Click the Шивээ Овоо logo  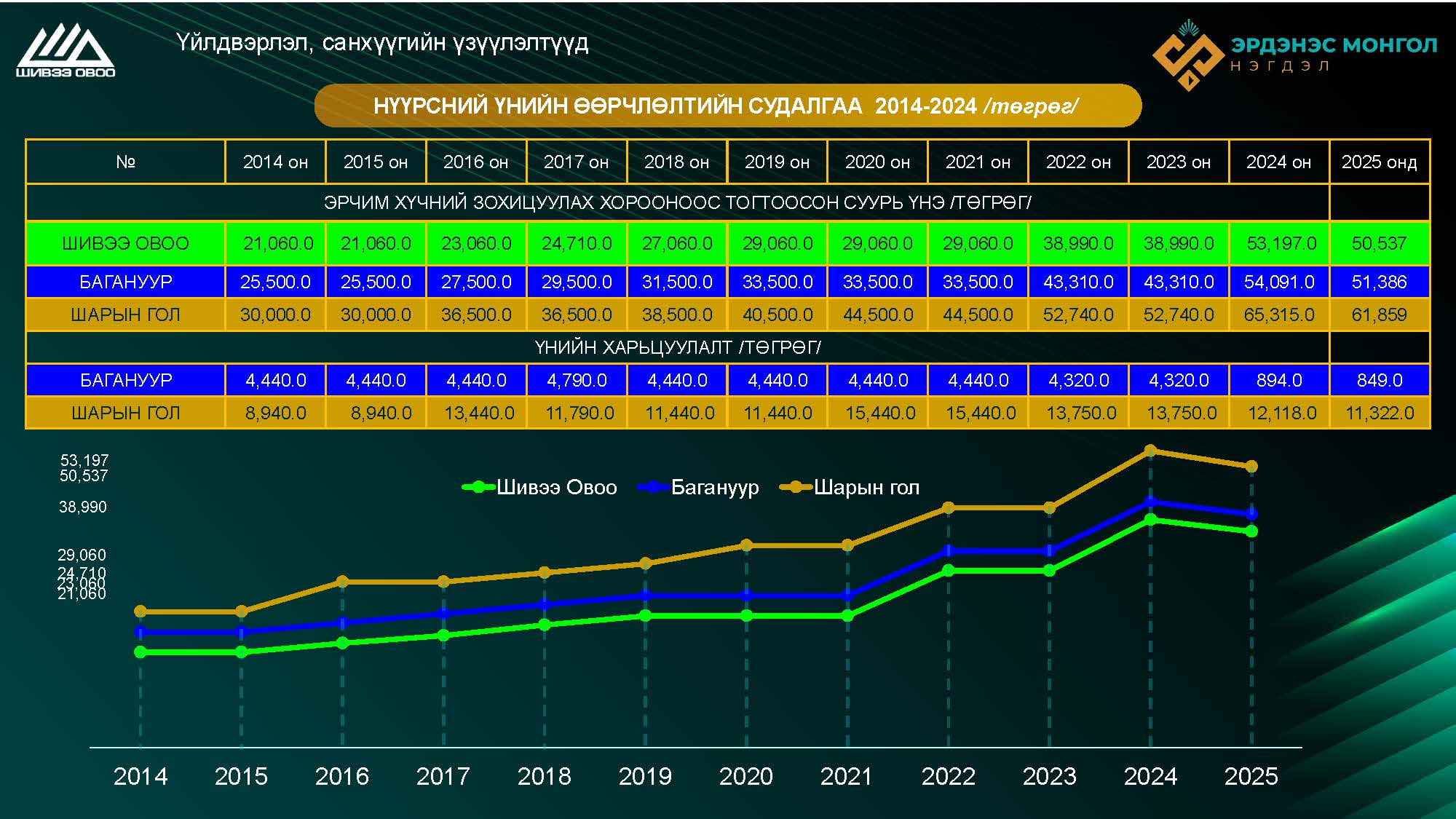(66, 50)
